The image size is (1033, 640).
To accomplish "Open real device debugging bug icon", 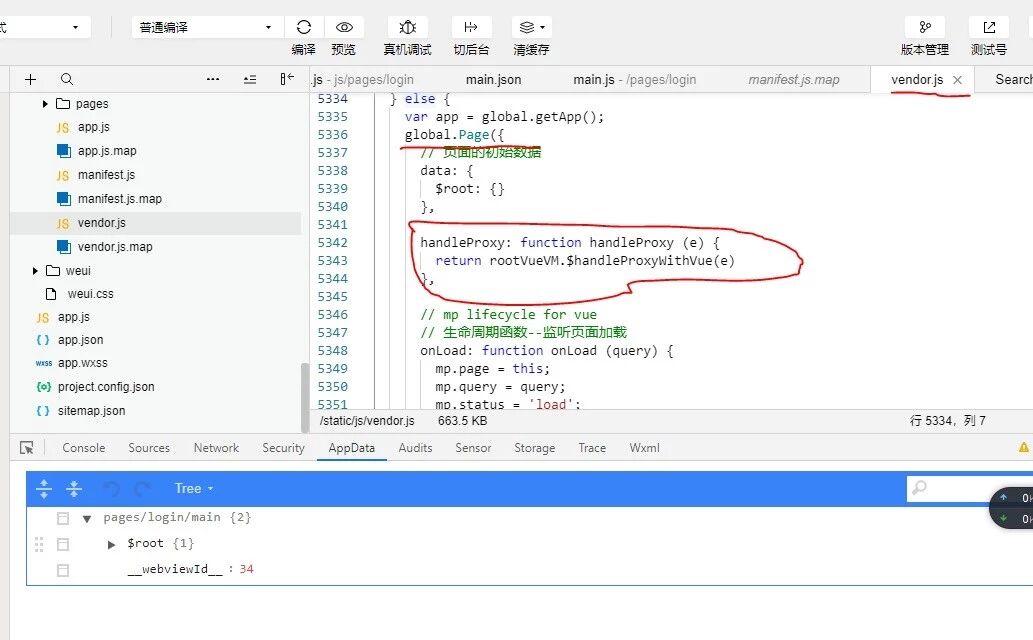I will pyautogui.click(x=407, y=27).
